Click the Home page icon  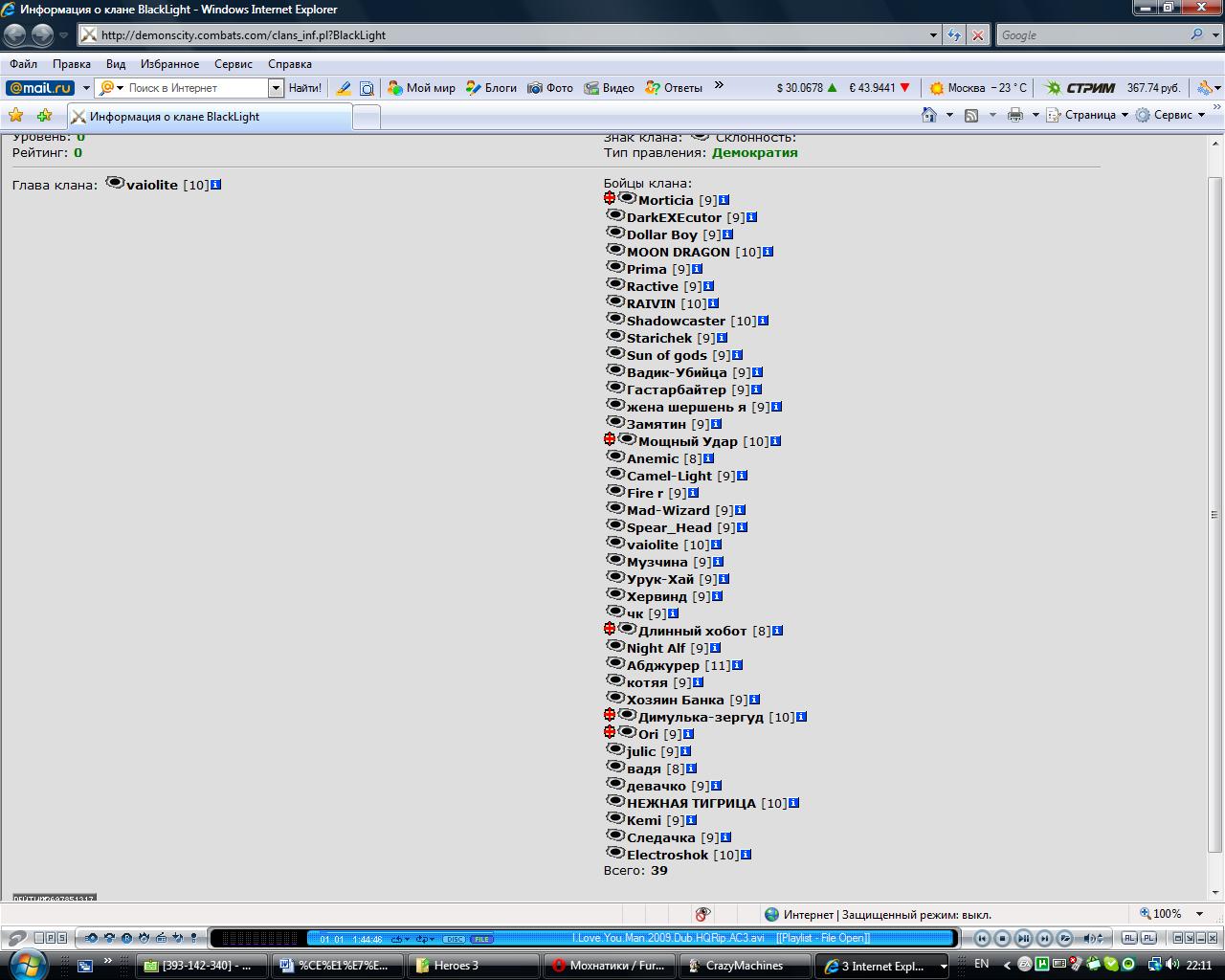coord(928,115)
